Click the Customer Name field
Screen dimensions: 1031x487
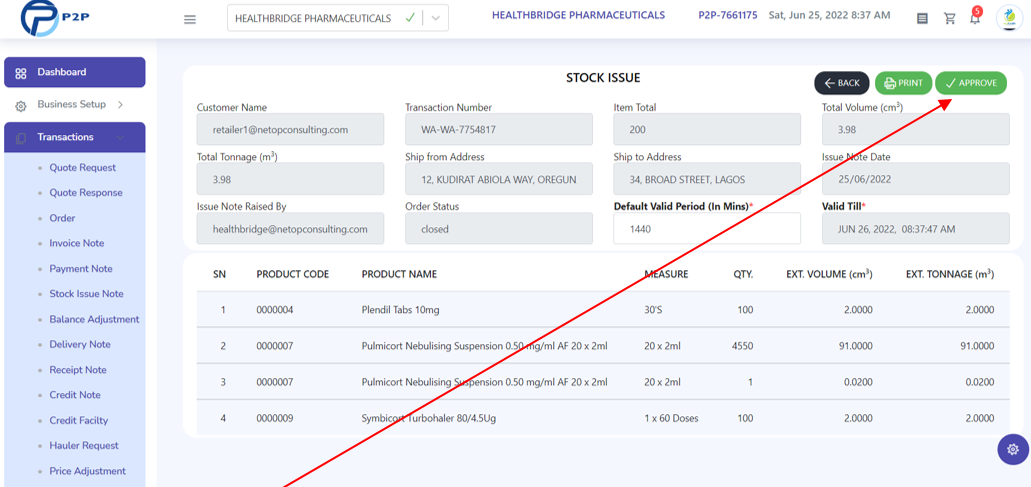[x=290, y=129]
